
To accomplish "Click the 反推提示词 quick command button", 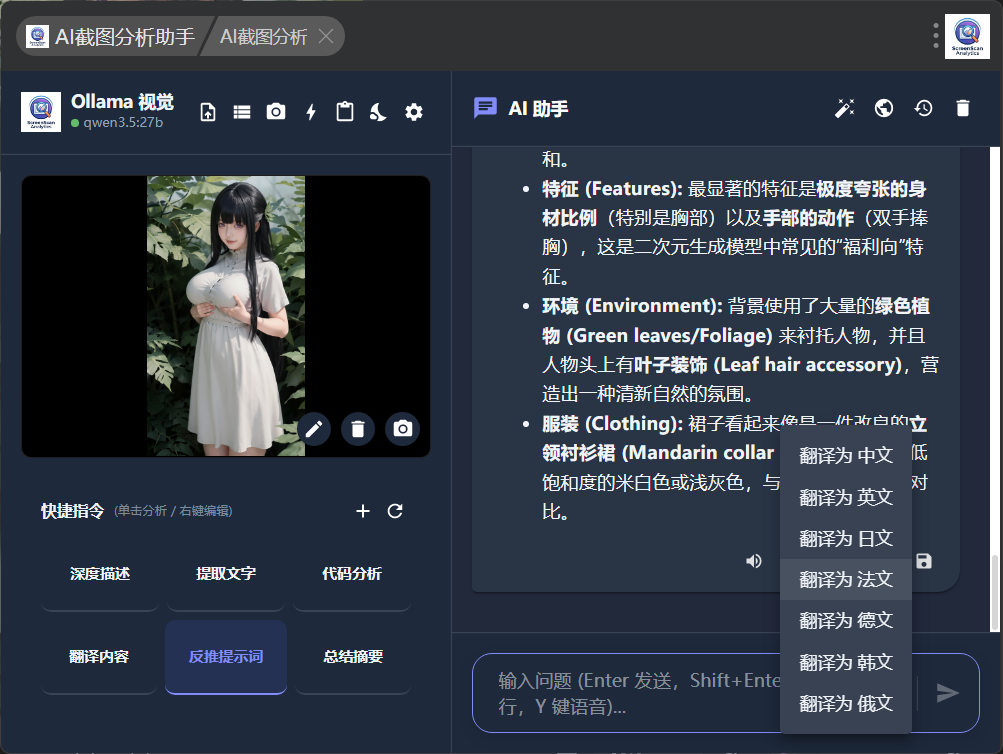I will pyautogui.click(x=226, y=657).
